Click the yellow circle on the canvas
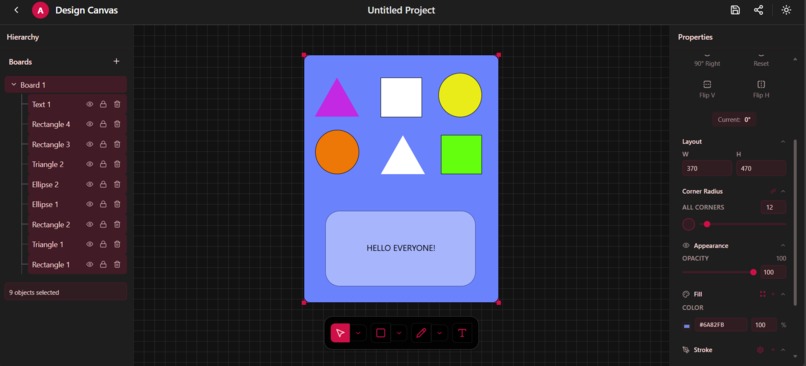Screen dimensions: 806x366 click(x=460, y=95)
